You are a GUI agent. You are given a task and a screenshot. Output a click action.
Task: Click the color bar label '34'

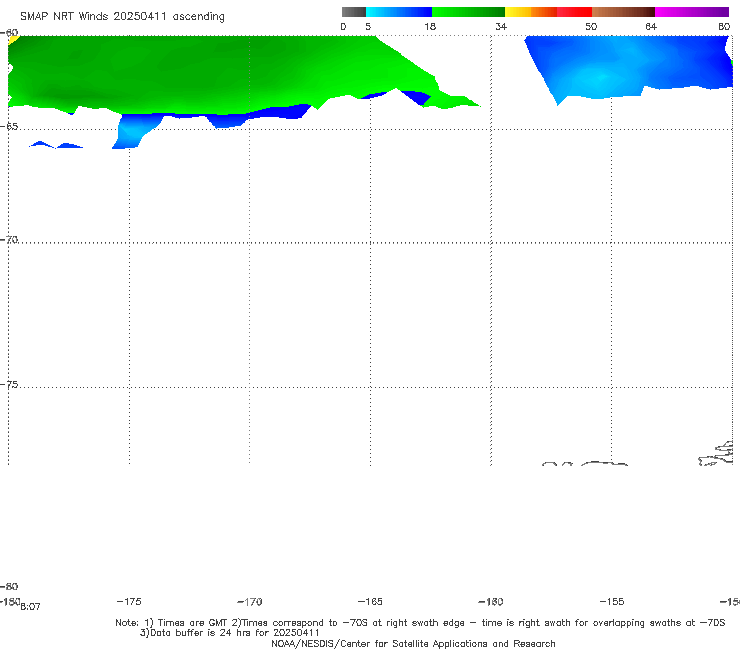501,27
